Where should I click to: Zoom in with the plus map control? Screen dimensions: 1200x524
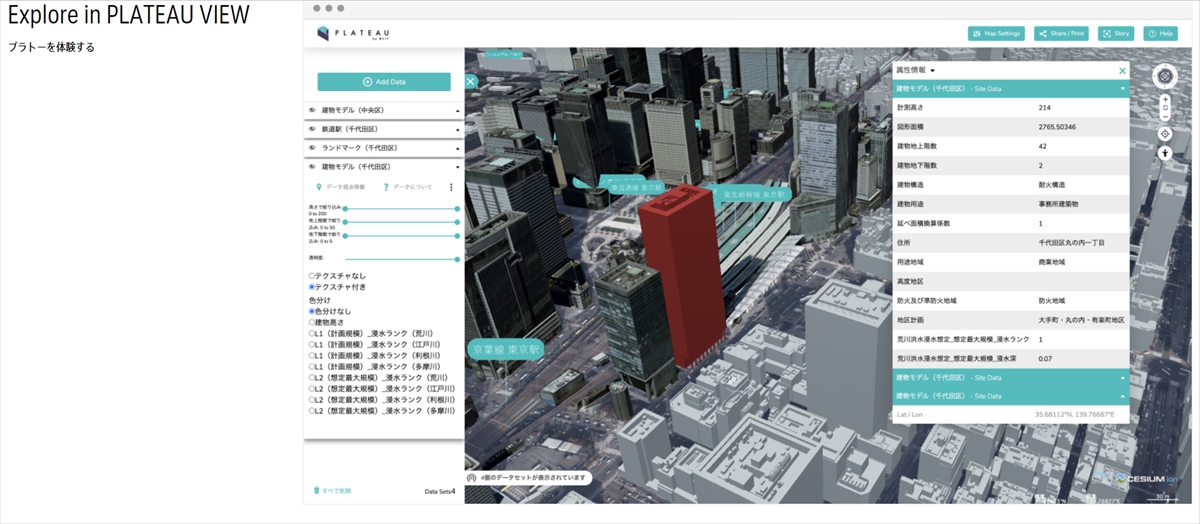[1165, 100]
